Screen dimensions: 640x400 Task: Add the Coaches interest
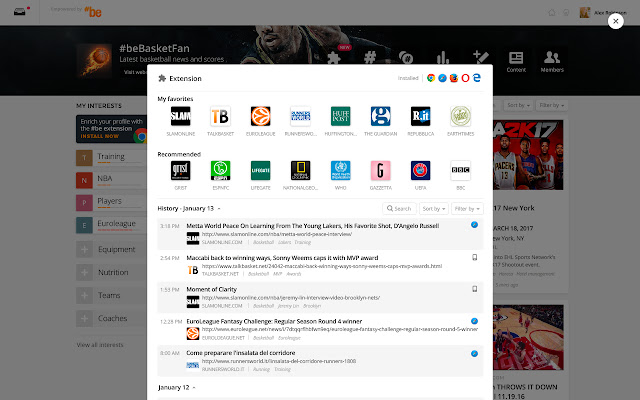84,318
